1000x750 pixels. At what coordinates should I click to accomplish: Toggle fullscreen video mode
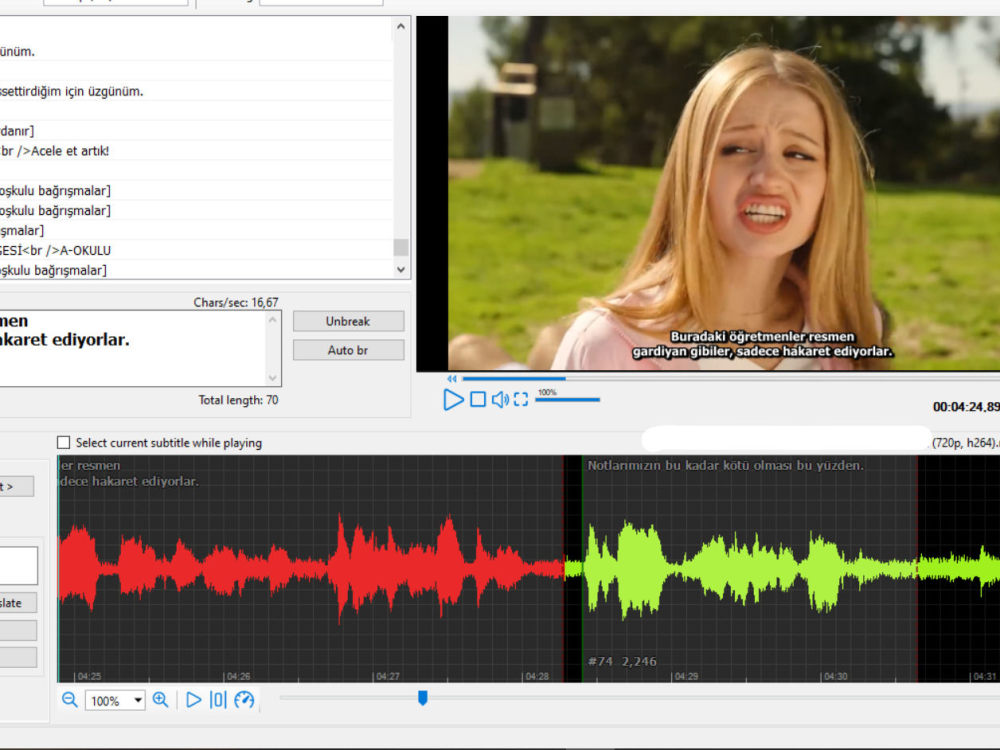click(x=521, y=399)
